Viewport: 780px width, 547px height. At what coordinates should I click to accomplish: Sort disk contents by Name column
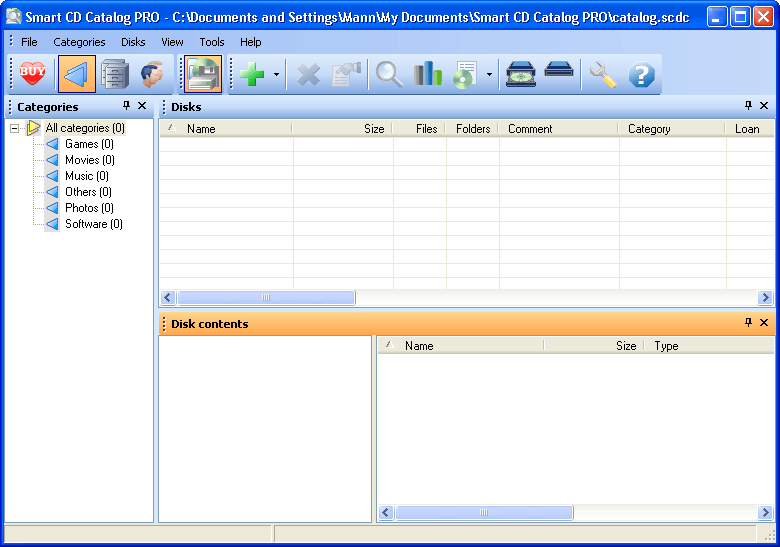tap(461, 346)
